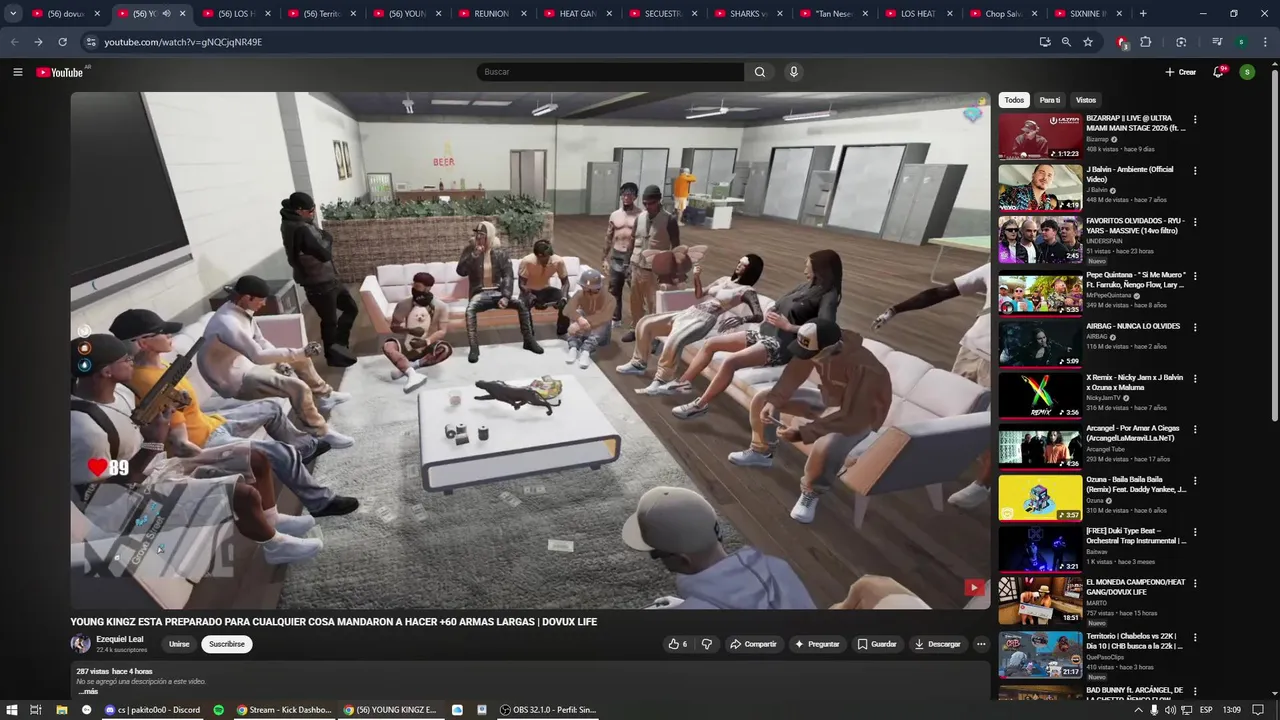Open options for the BIZARRAP video
Viewport: 1280px width, 720px height.
click(1195, 120)
